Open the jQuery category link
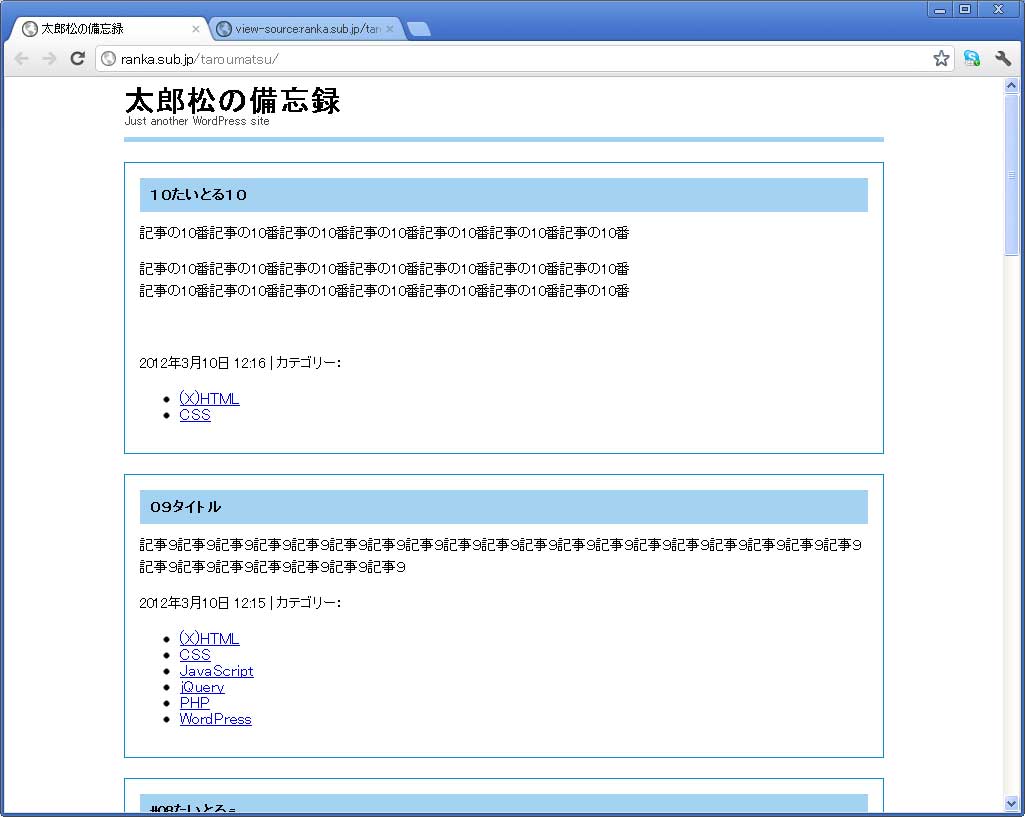The image size is (1025, 817). point(202,687)
